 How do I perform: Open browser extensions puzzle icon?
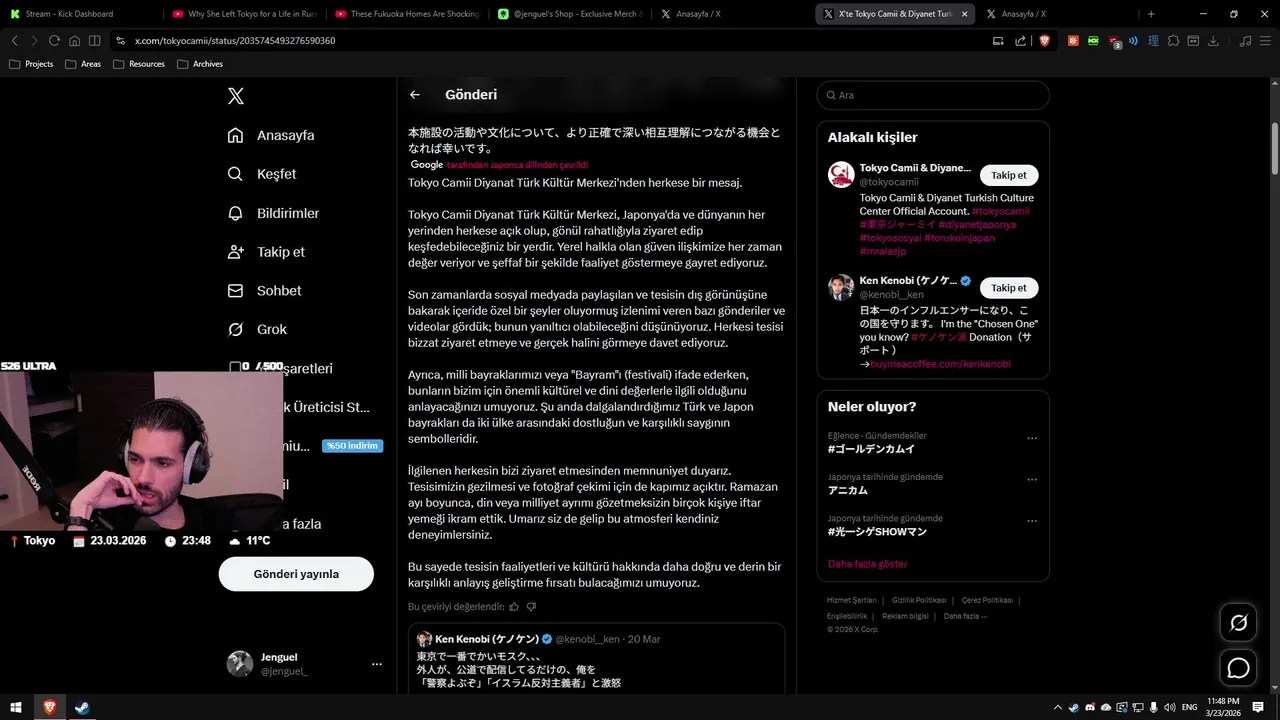1173,41
